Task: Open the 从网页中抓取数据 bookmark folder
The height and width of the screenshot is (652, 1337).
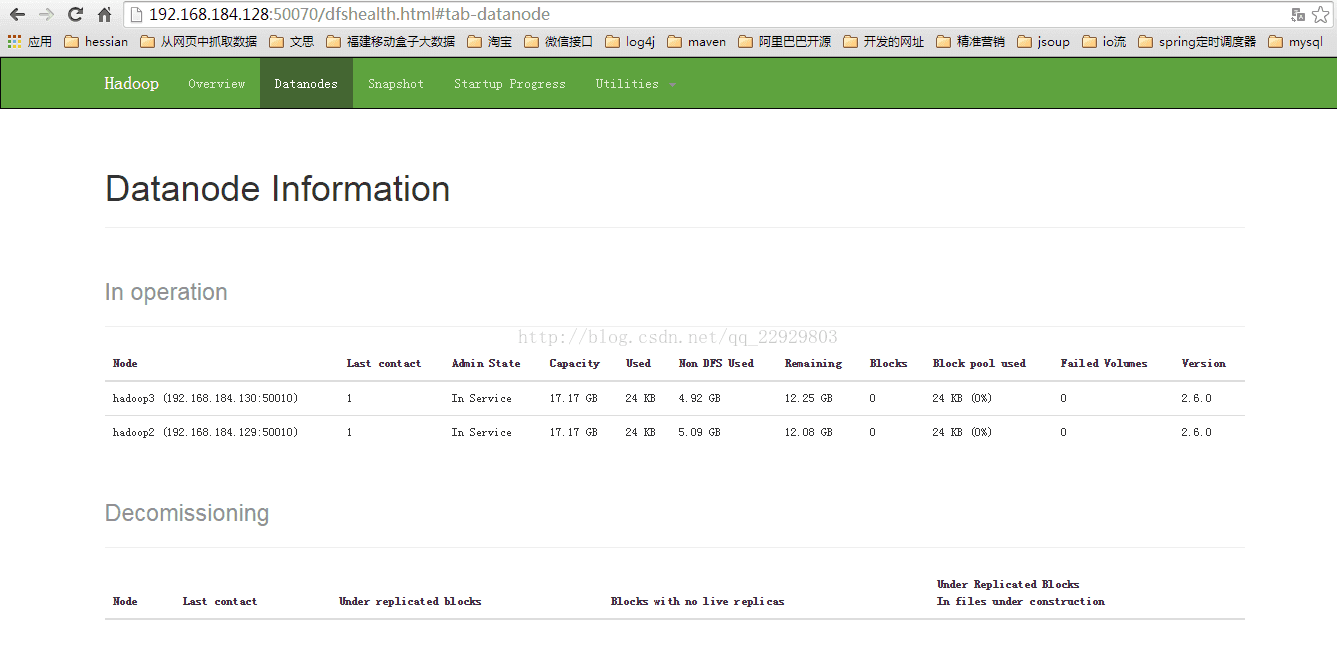Action: click(x=198, y=42)
